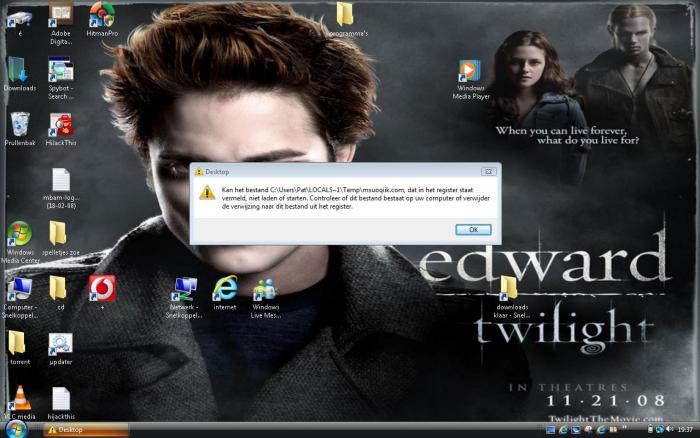Open the torrent folder
The height and width of the screenshot is (438, 700).
(x=19, y=348)
